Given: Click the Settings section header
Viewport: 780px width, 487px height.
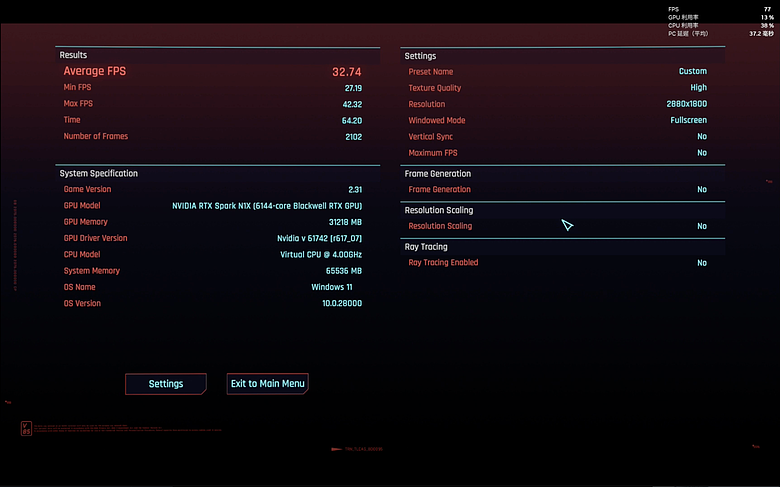Looking at the screenshot, I should point(420,56).
